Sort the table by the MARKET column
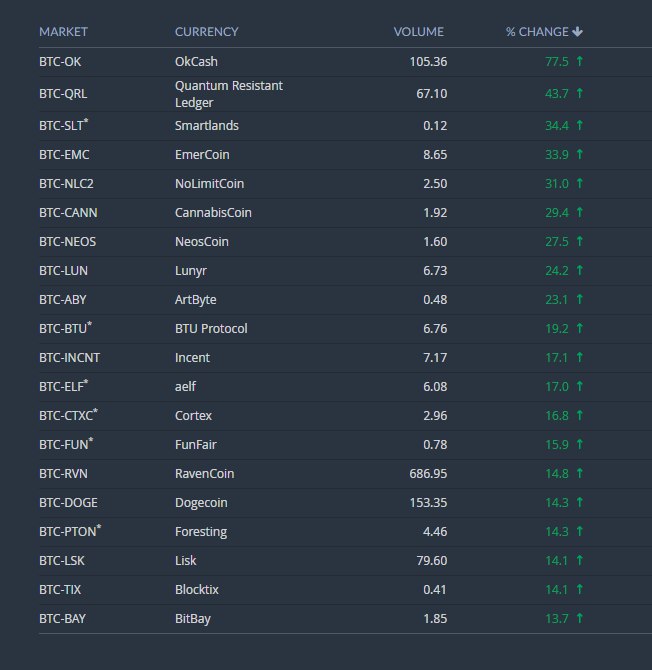The image size is (652, 670). click(63, 32)
